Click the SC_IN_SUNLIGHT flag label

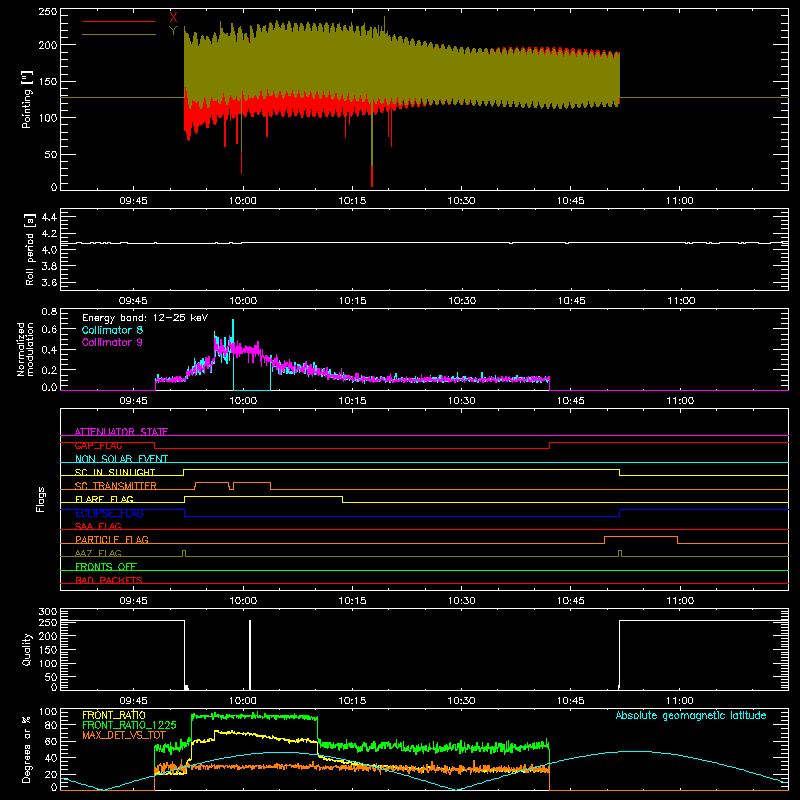(115, 472)
